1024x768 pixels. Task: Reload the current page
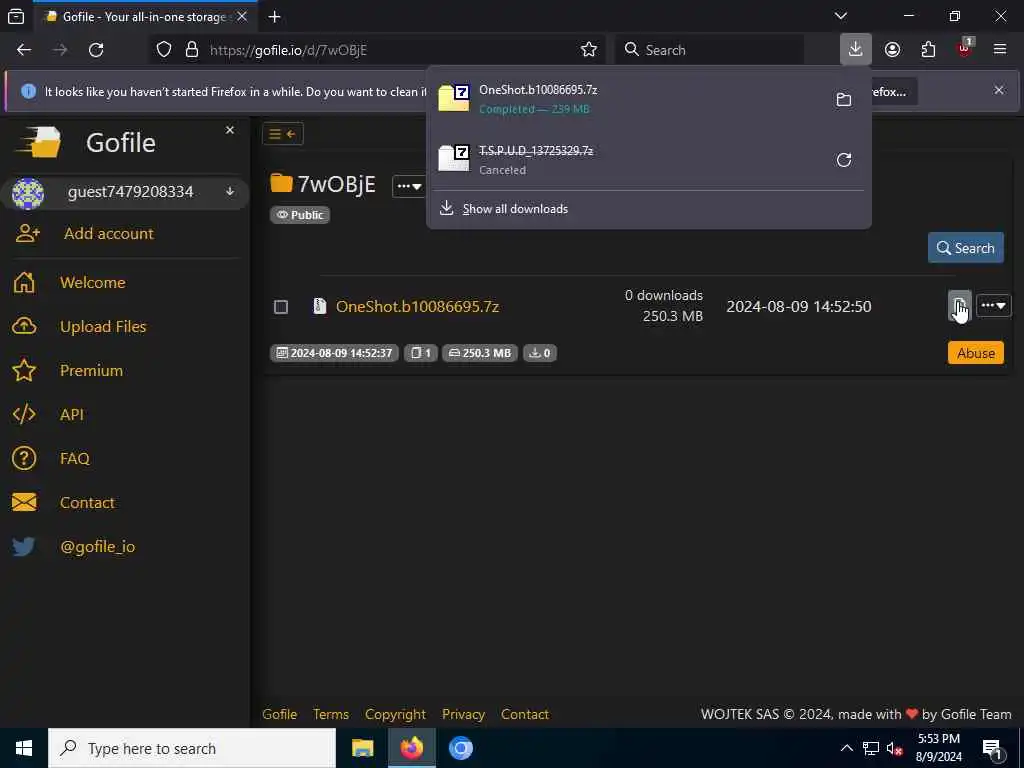tap(96, 50)
